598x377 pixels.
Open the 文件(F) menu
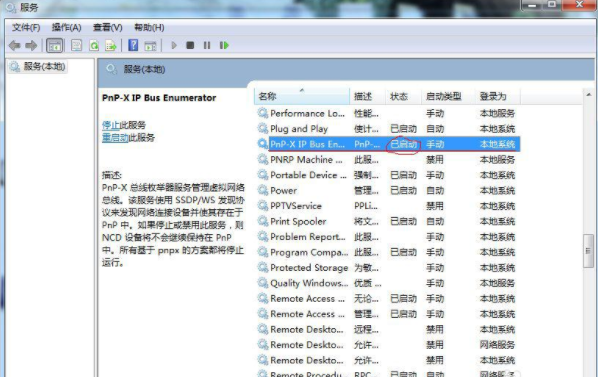click(x=26, y=27)
